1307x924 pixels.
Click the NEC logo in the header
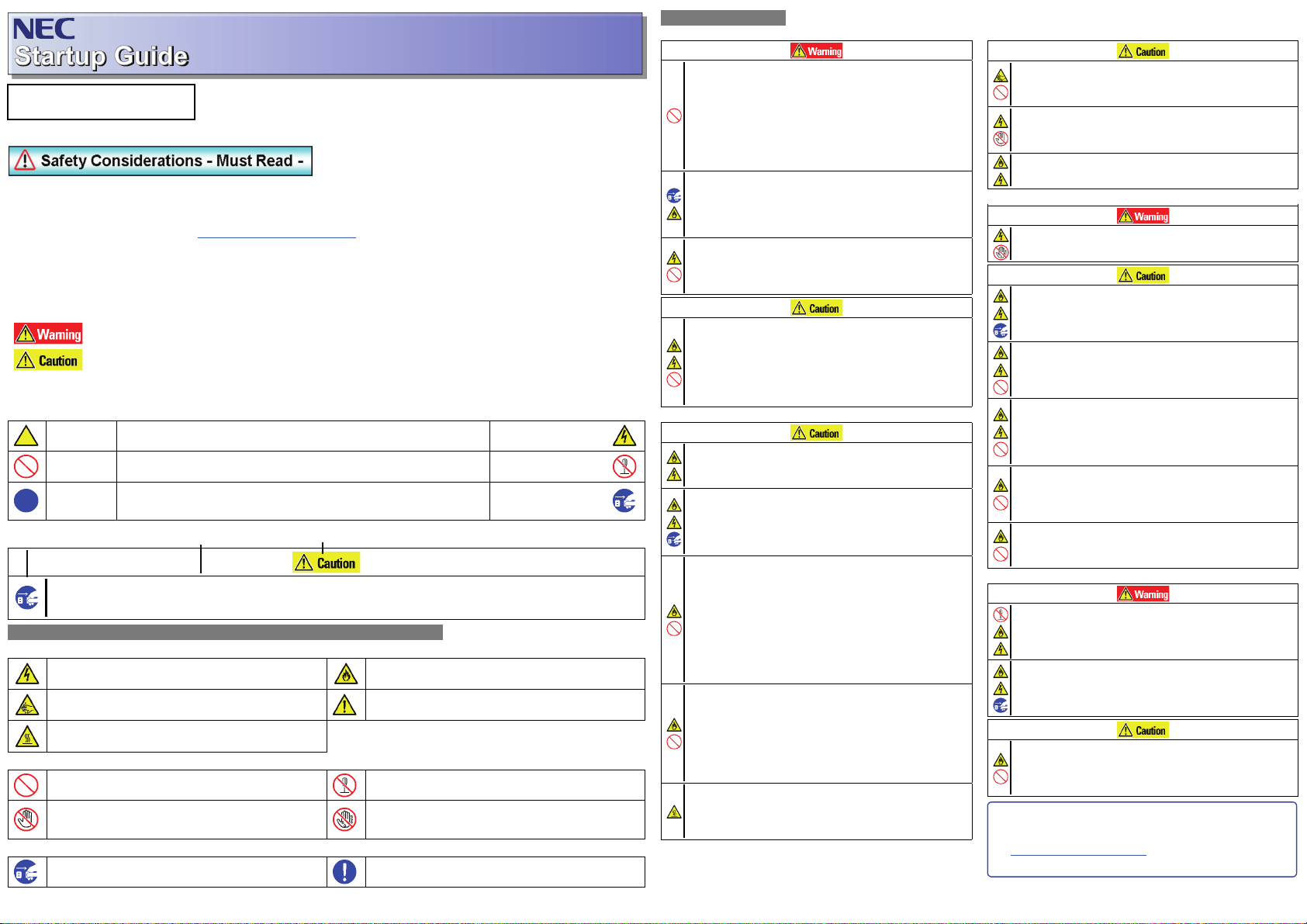pos(44,29)
